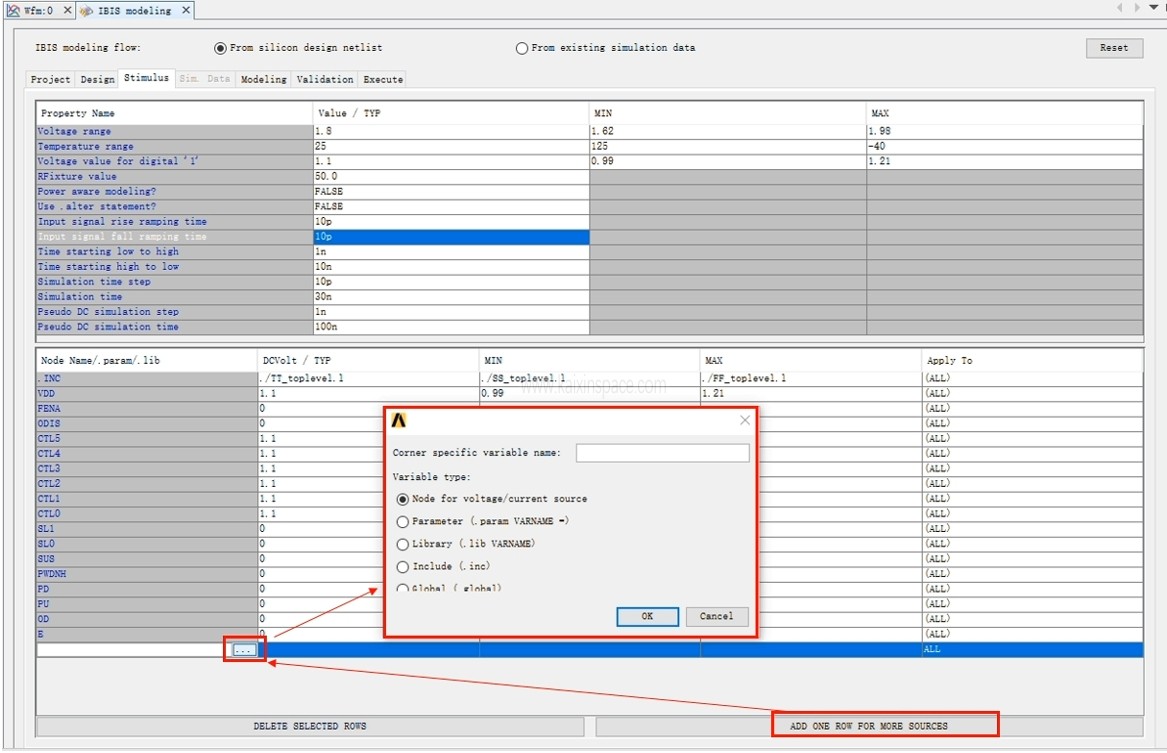Image resolution: width=1167 pixels, height=753 pixels.
Task: Close the IBIS modeling tab
Action: point(186,10)
